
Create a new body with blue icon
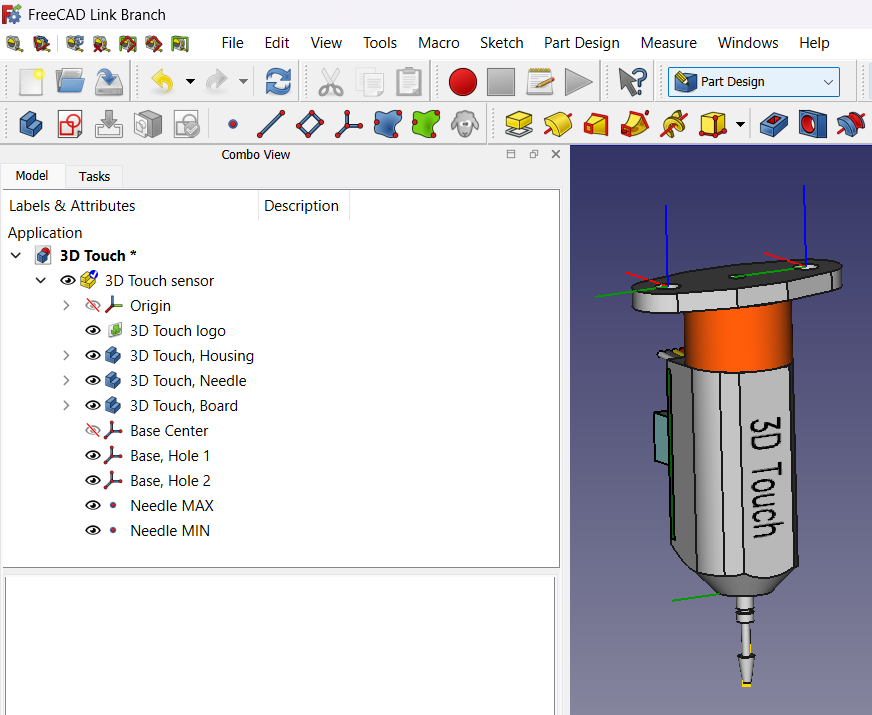31,123
